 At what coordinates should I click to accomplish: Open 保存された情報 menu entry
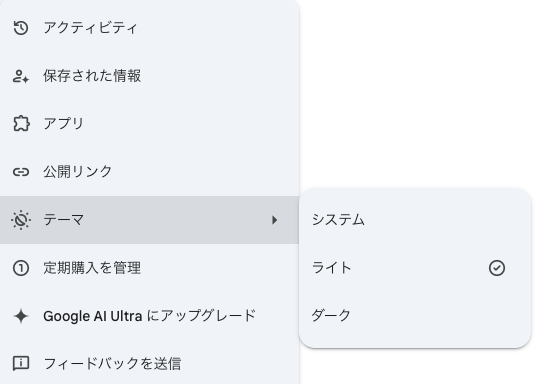coord(150,76)
